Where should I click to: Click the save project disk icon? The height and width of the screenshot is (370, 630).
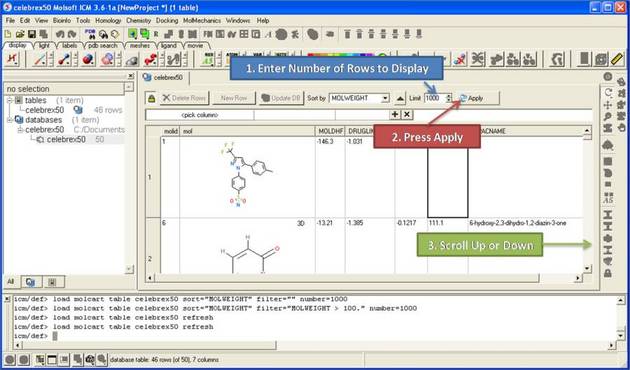32,34
